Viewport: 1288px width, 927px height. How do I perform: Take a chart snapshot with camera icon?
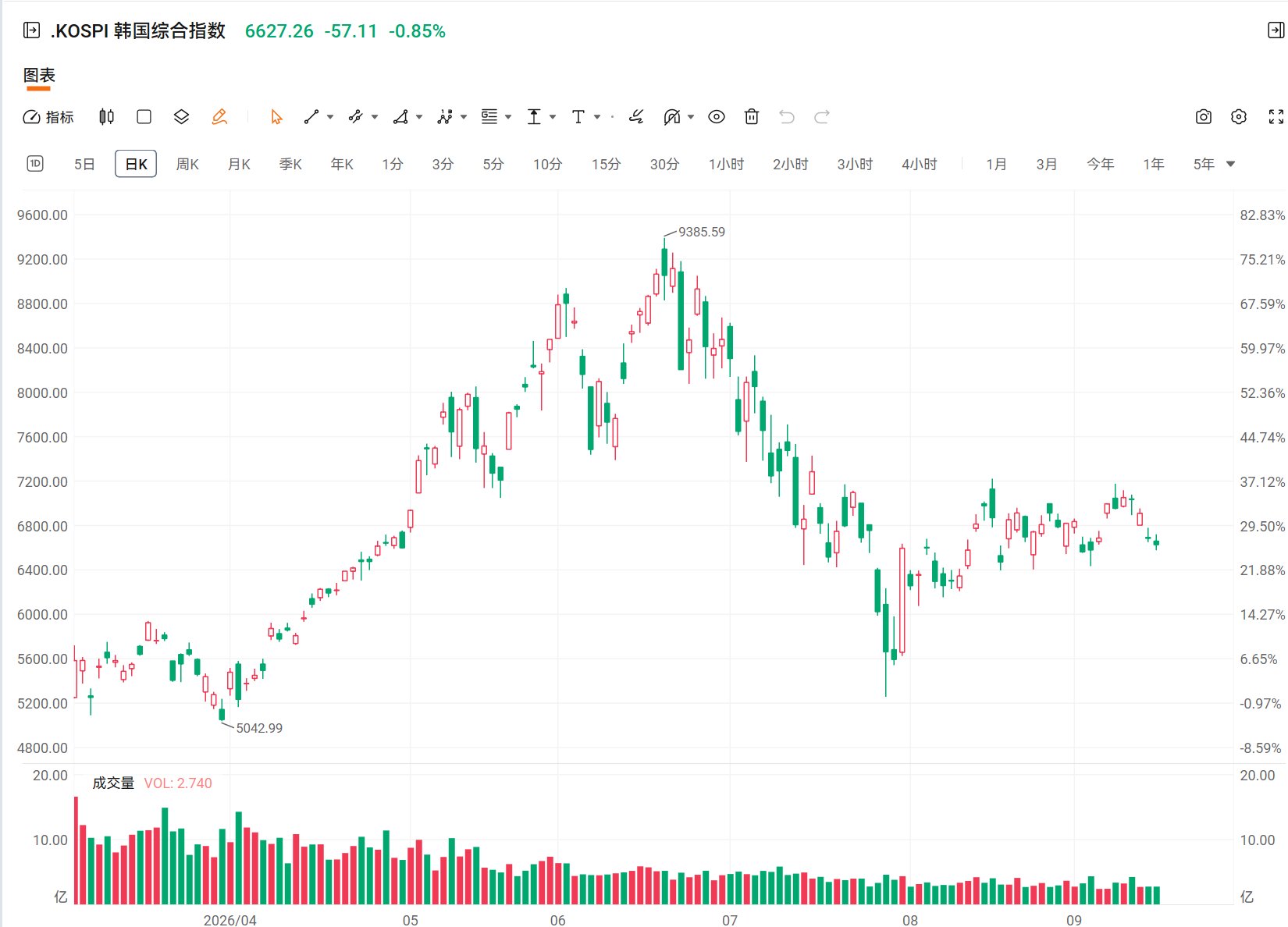tap(1204, 117)
